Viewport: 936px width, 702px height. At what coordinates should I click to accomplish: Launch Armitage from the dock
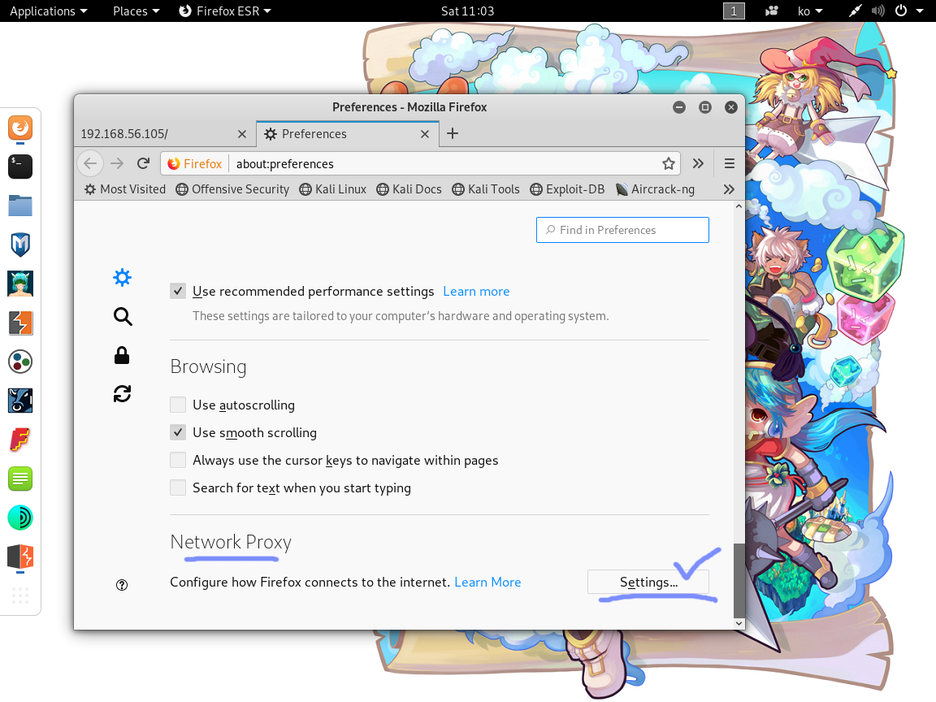pyautogui.click(x=20, y=284)
